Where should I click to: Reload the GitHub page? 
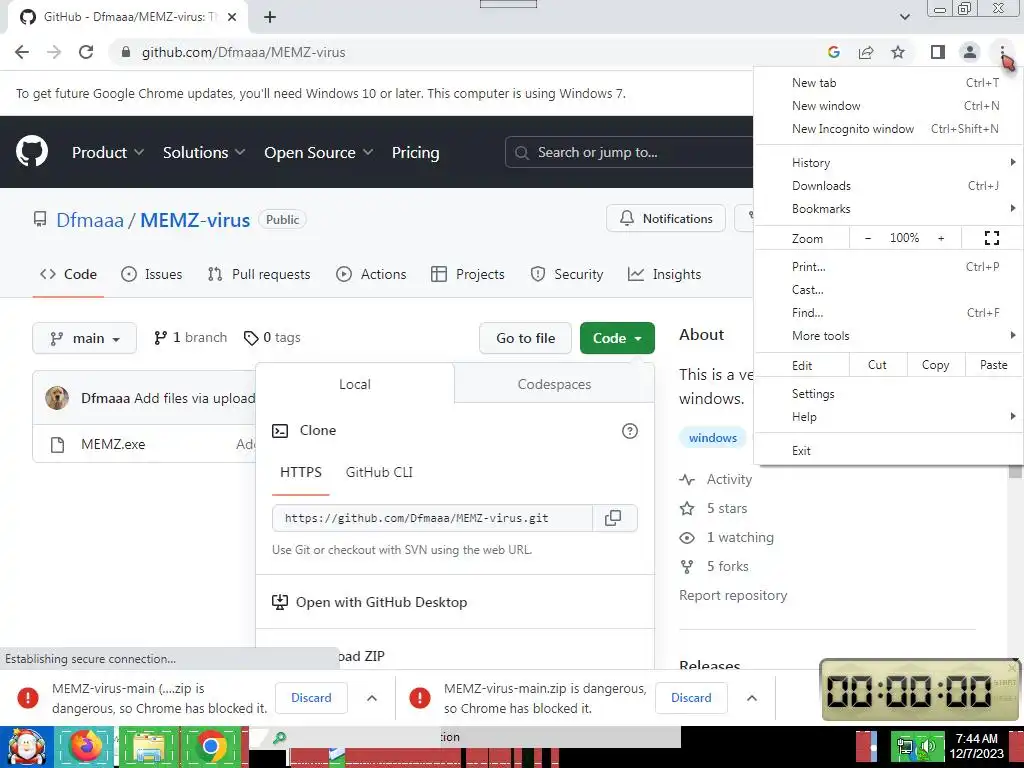(86, 52)
